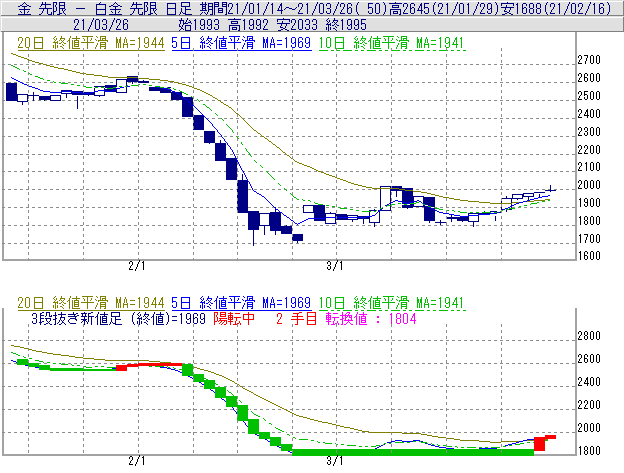
Task: Click the close price 終1995
Action: [346, 25]
